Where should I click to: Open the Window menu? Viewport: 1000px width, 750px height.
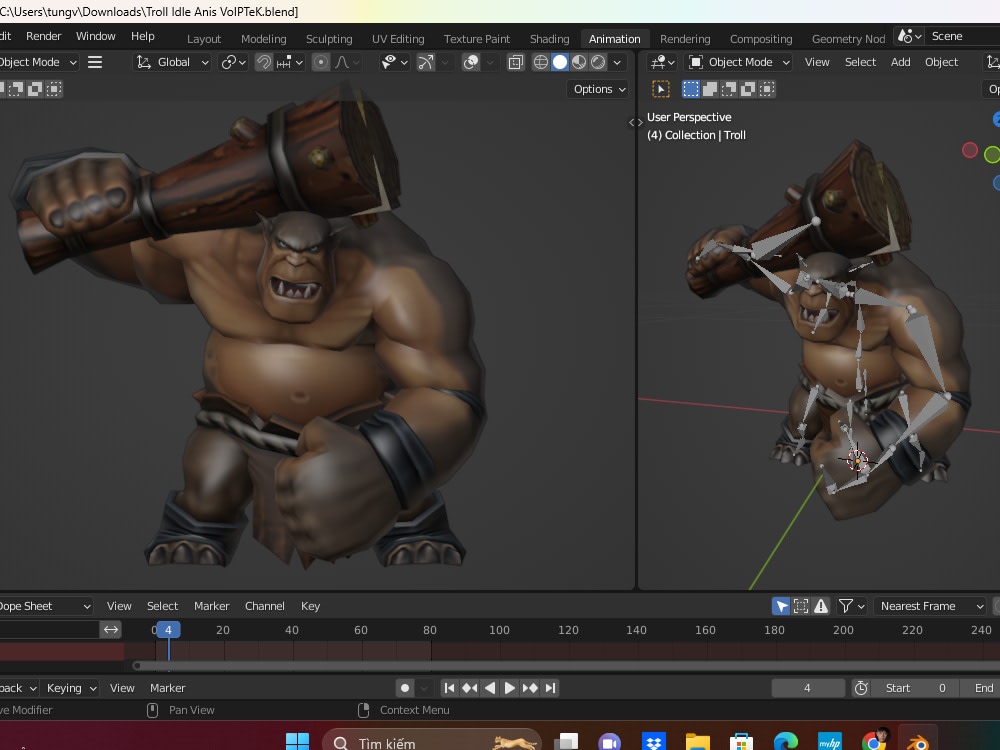tap(96, 36)
